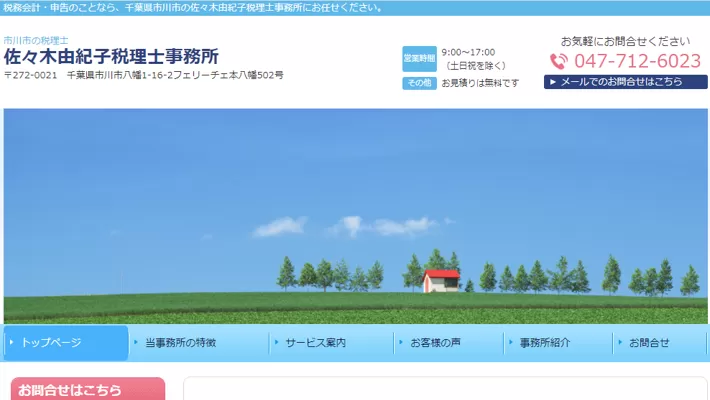710x400 pixels.
Task: Click the arrow icon before サービス案内
Action: pos(276,342)
